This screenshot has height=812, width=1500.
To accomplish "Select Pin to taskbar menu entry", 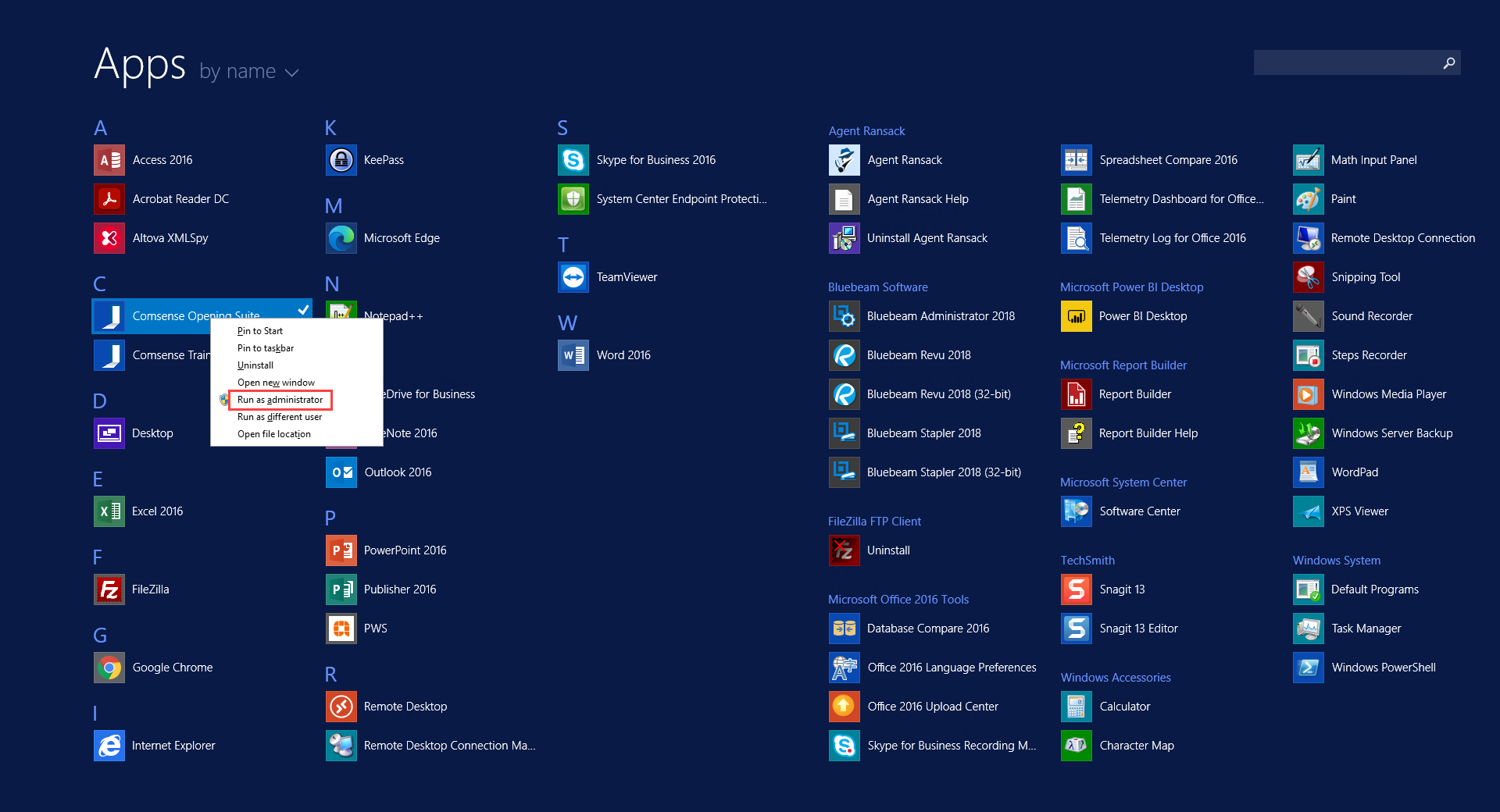I will point(266,348).
